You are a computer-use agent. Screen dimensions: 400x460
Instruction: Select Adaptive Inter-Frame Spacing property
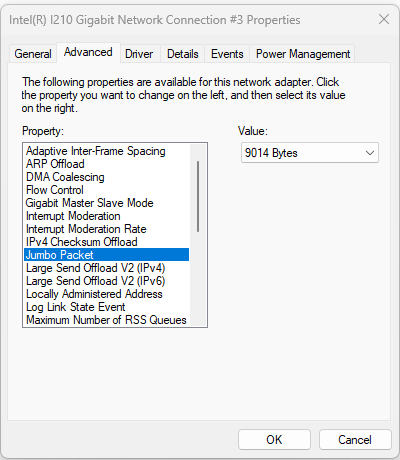coord(107,151)
